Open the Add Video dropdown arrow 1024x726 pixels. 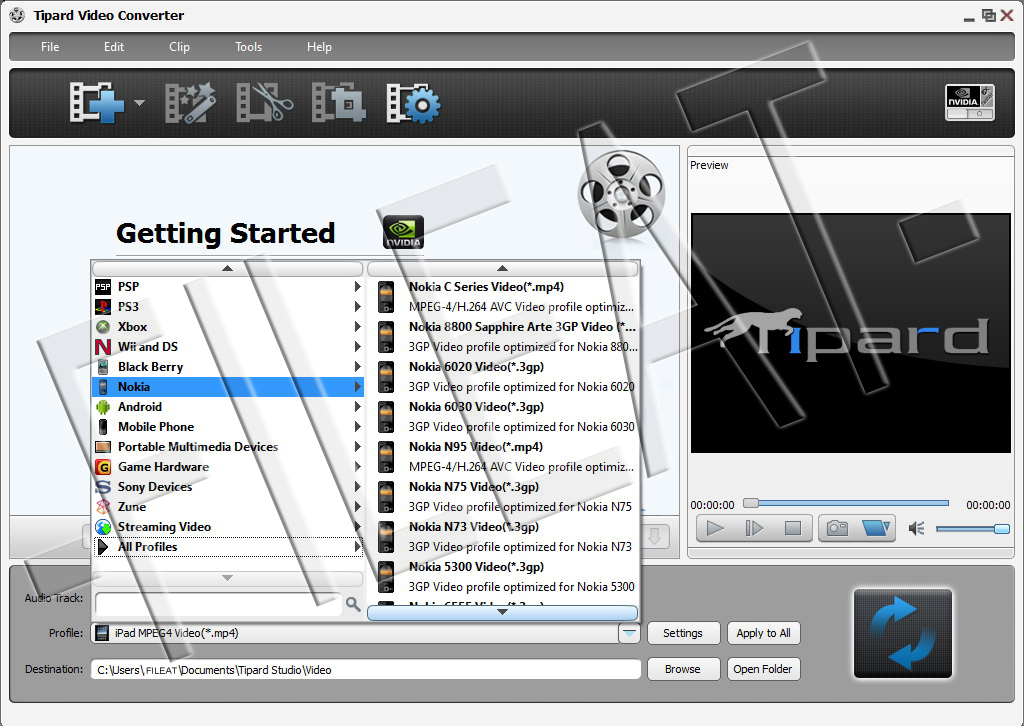click(139, 103)
